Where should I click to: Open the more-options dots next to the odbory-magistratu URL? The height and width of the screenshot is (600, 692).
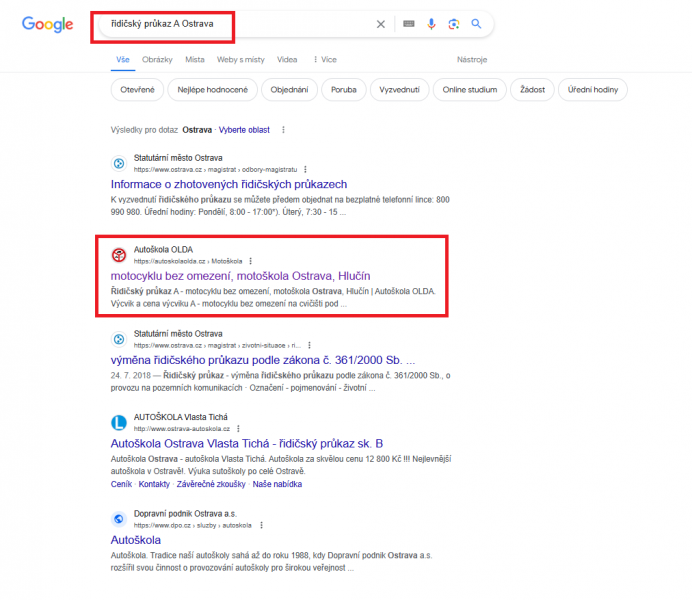tap(305, 170)
